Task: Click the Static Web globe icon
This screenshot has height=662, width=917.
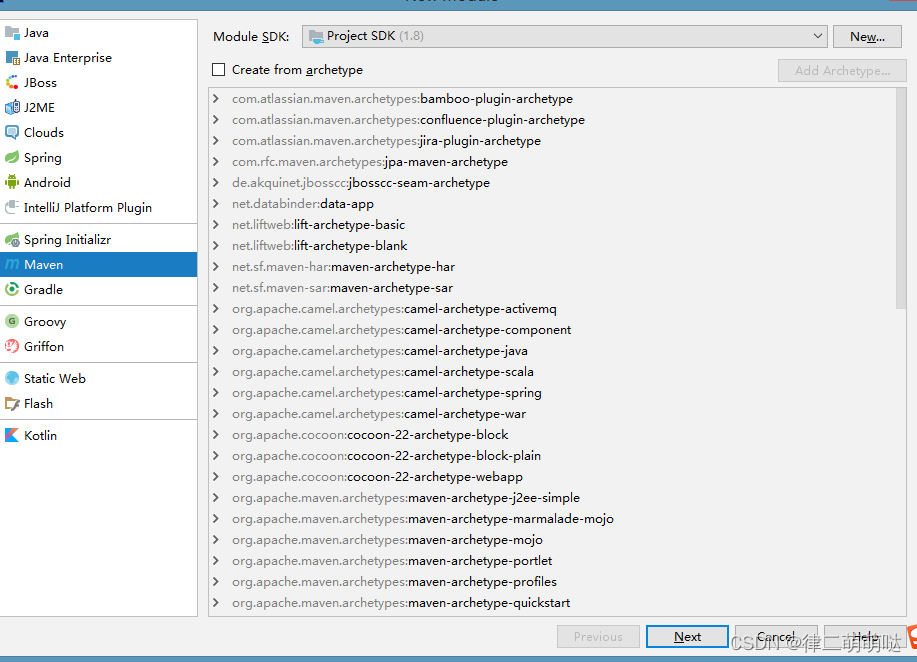Action: click(x=12, y=378)
